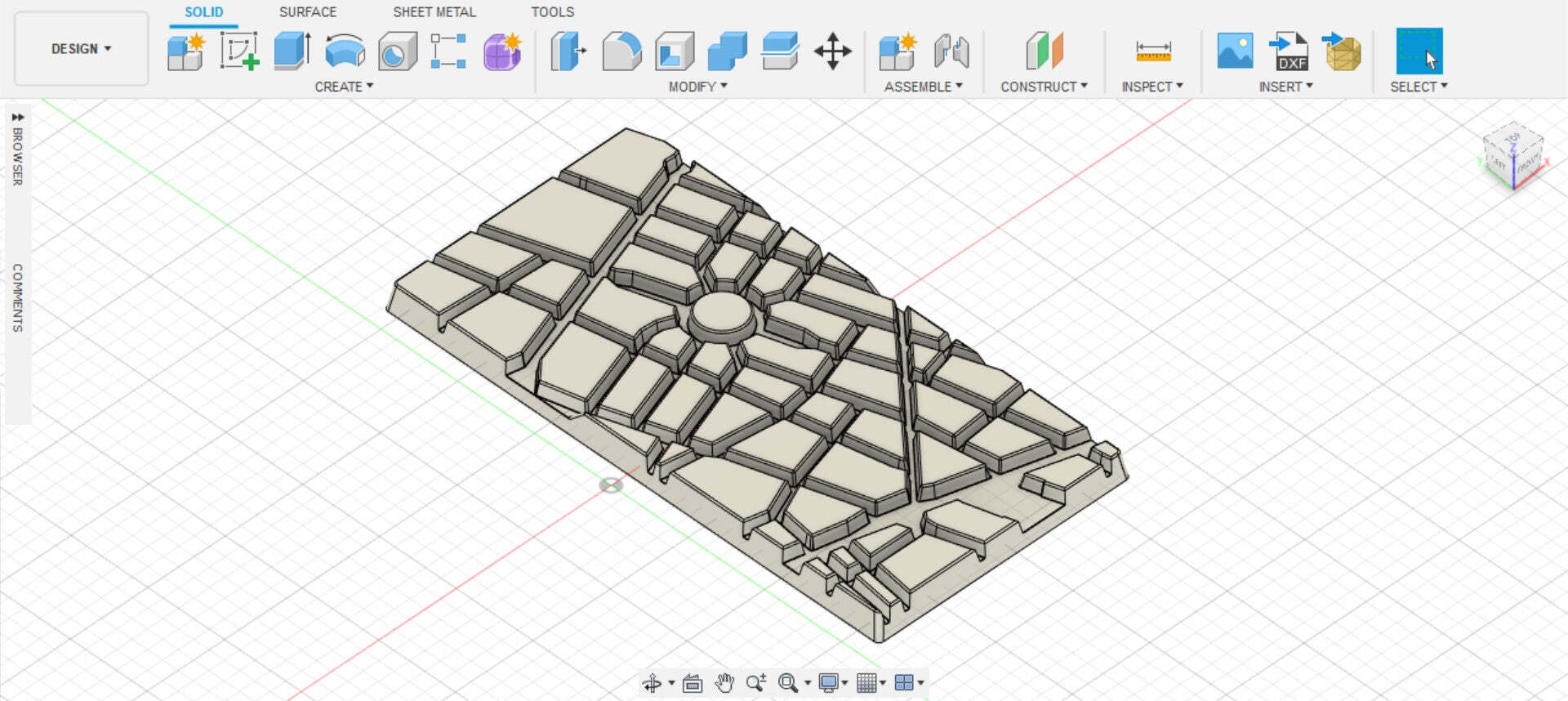Image resolution: width=1568 pixels, height=701 pixels.
Task: Open the Orbit type dropdown arrow
Action: click(671, 683)
